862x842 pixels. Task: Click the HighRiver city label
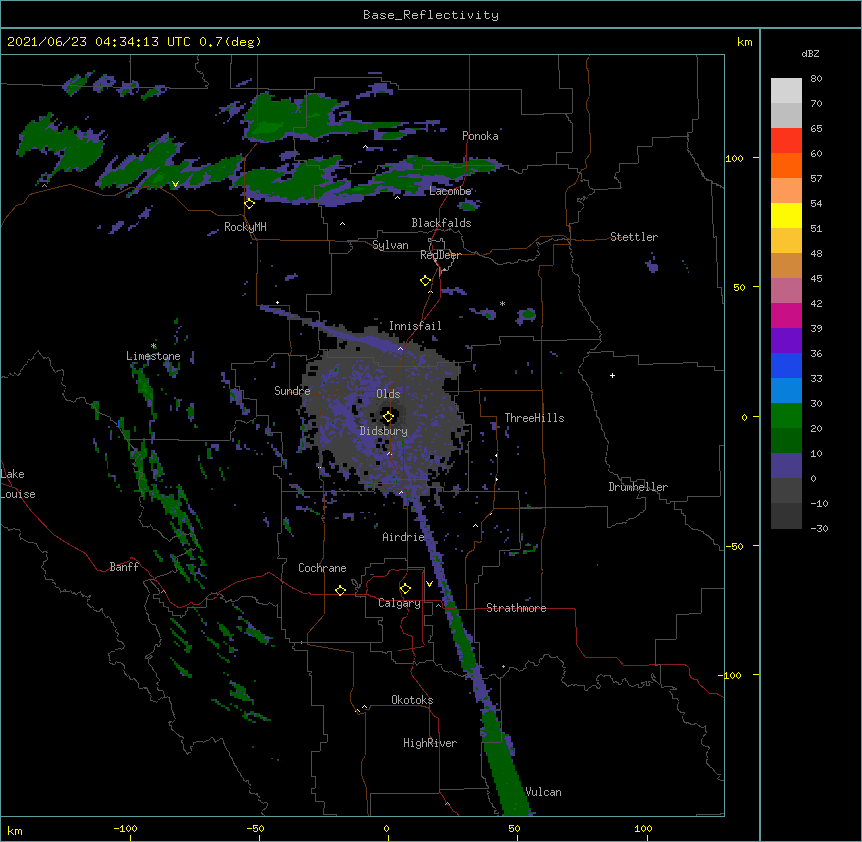pyautogui.click(x=430, y=743)
